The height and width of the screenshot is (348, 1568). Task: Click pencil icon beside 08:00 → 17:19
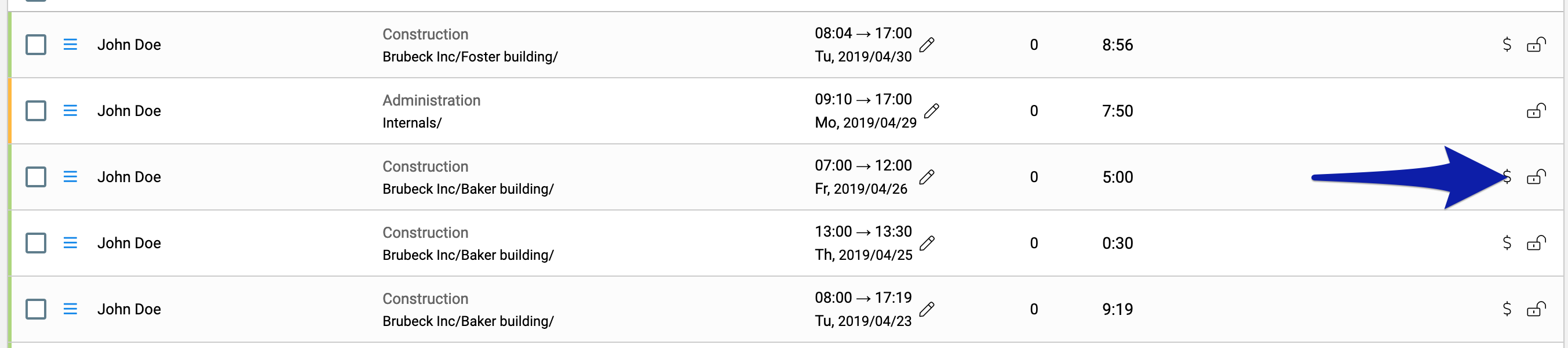pos(927,310)
